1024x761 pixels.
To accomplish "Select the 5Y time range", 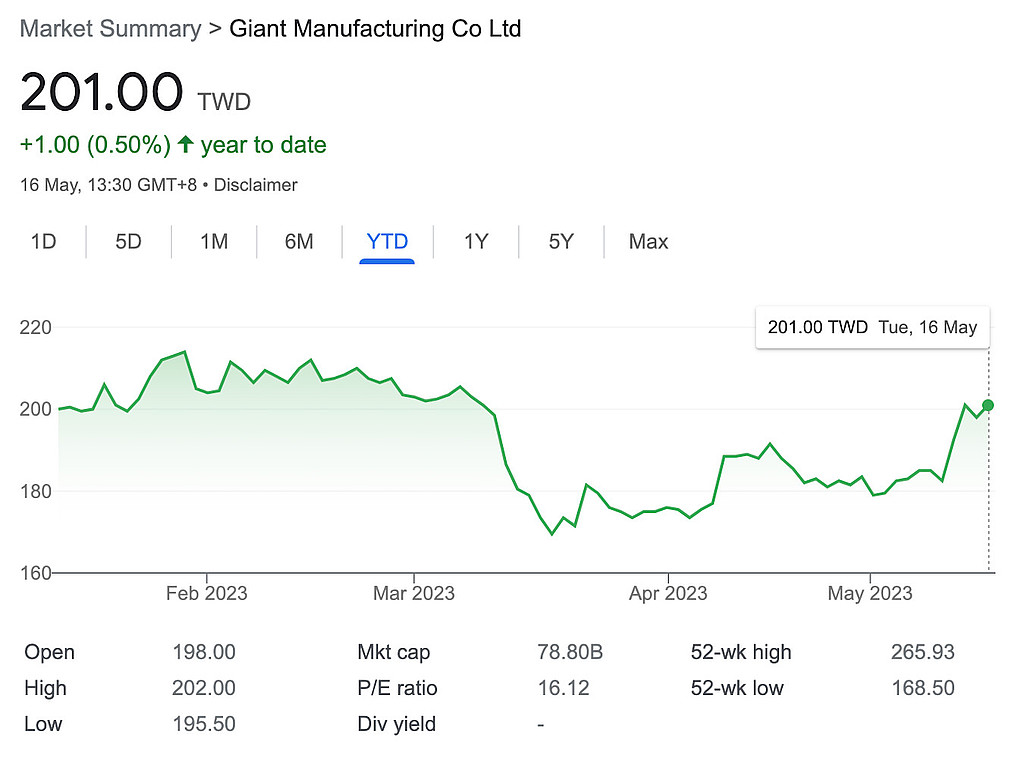I will coord(561,242).
